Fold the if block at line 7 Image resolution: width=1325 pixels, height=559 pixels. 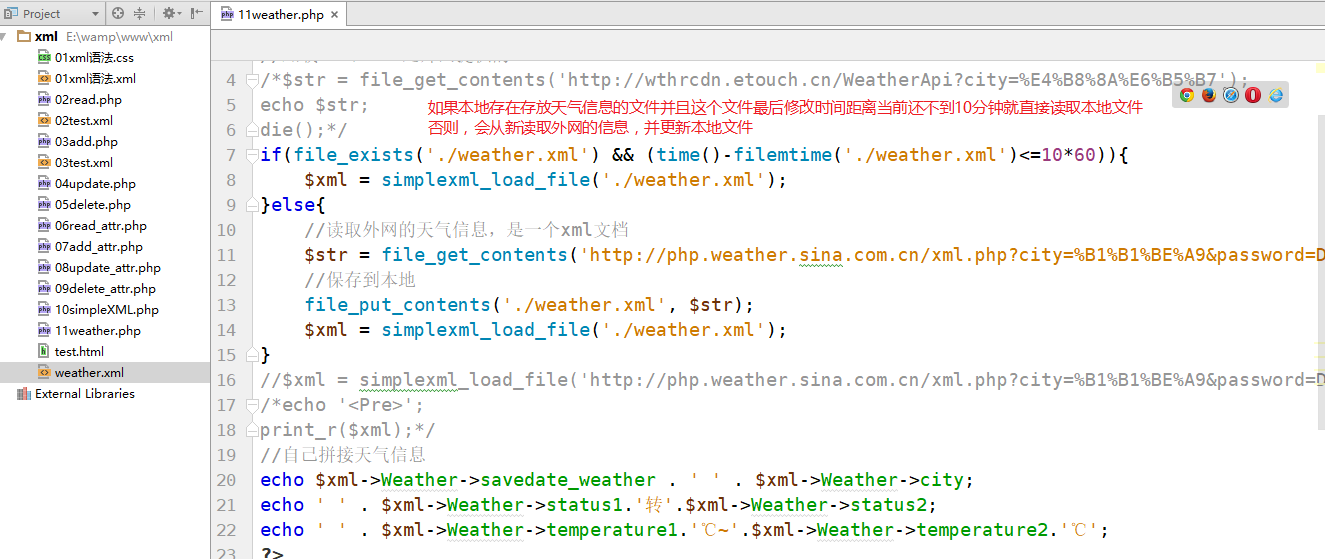(x=251, y=155)
